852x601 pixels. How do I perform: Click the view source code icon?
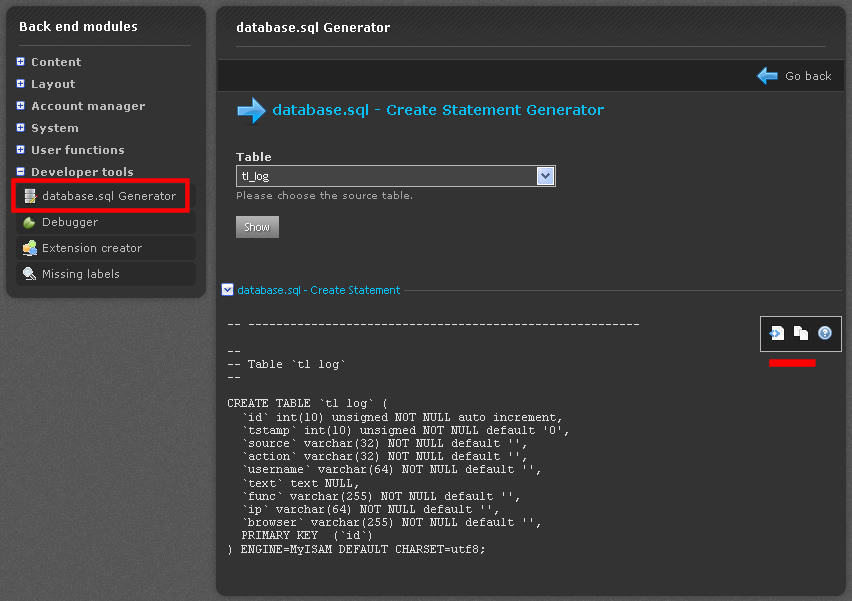777,333
